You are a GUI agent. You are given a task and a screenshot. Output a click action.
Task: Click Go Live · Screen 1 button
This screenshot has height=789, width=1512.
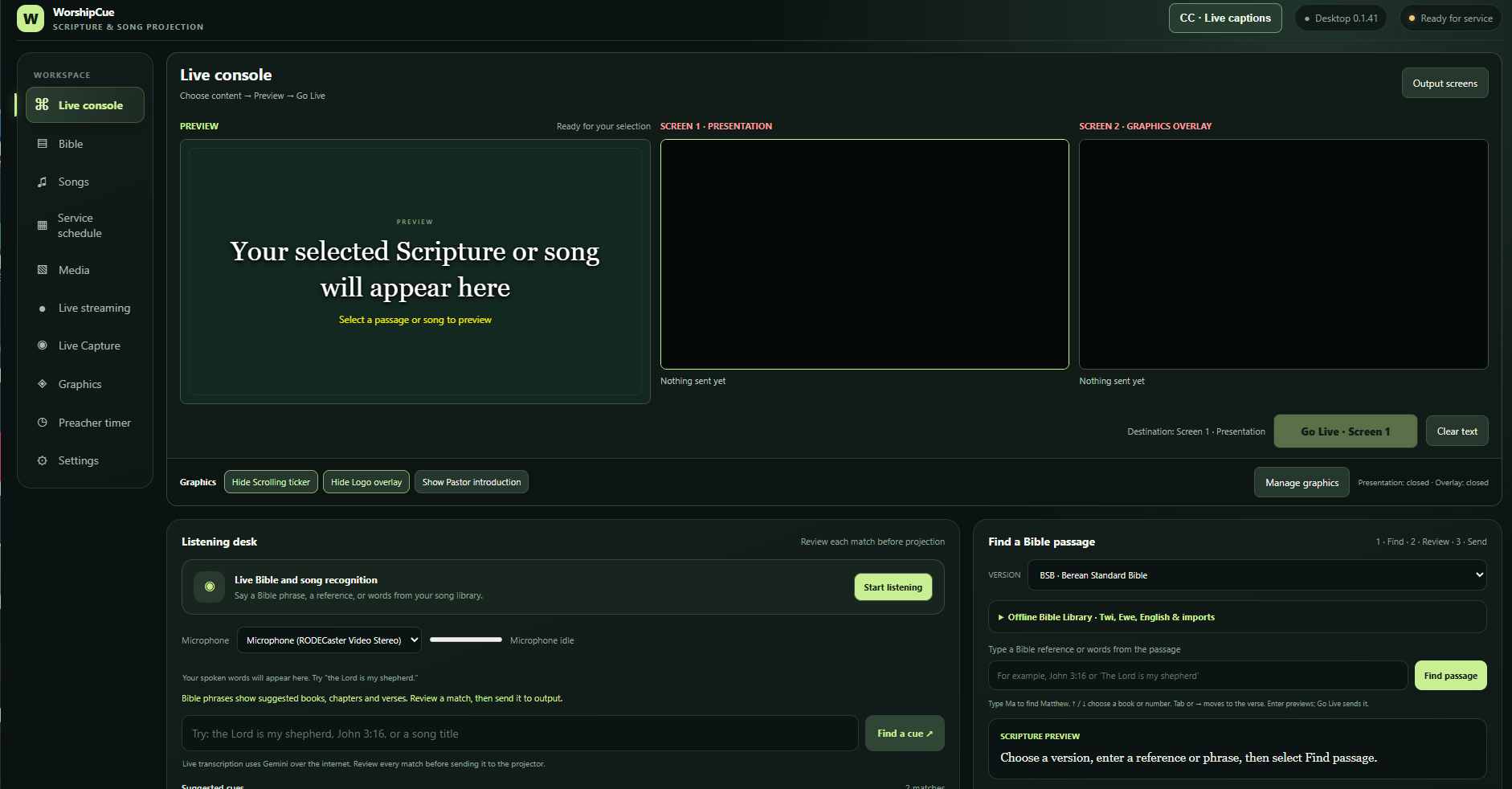pos(1346,431)
